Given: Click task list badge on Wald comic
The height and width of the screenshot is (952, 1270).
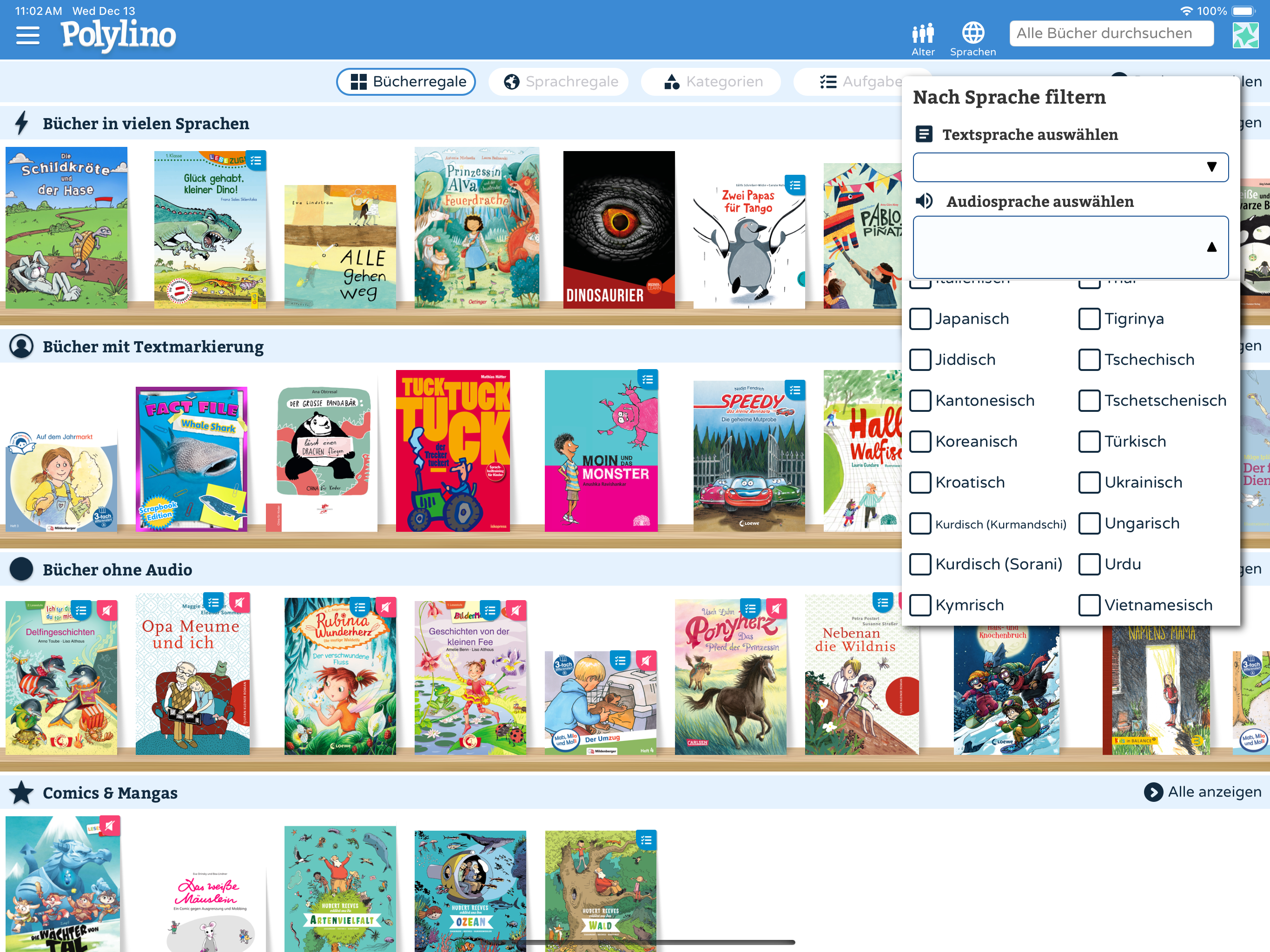Looking at the screenshot, I should pyautogui.click(x=647, y=840).
